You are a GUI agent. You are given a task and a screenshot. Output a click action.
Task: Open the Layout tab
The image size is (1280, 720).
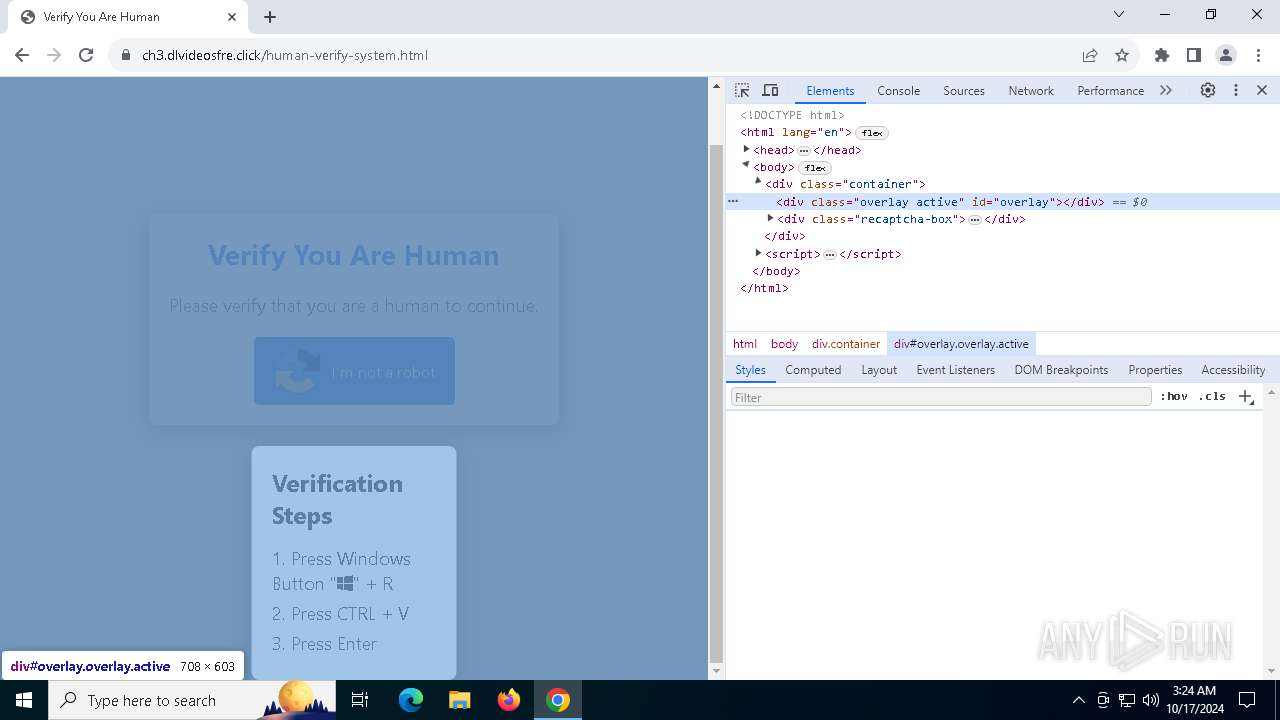(879, 370)
